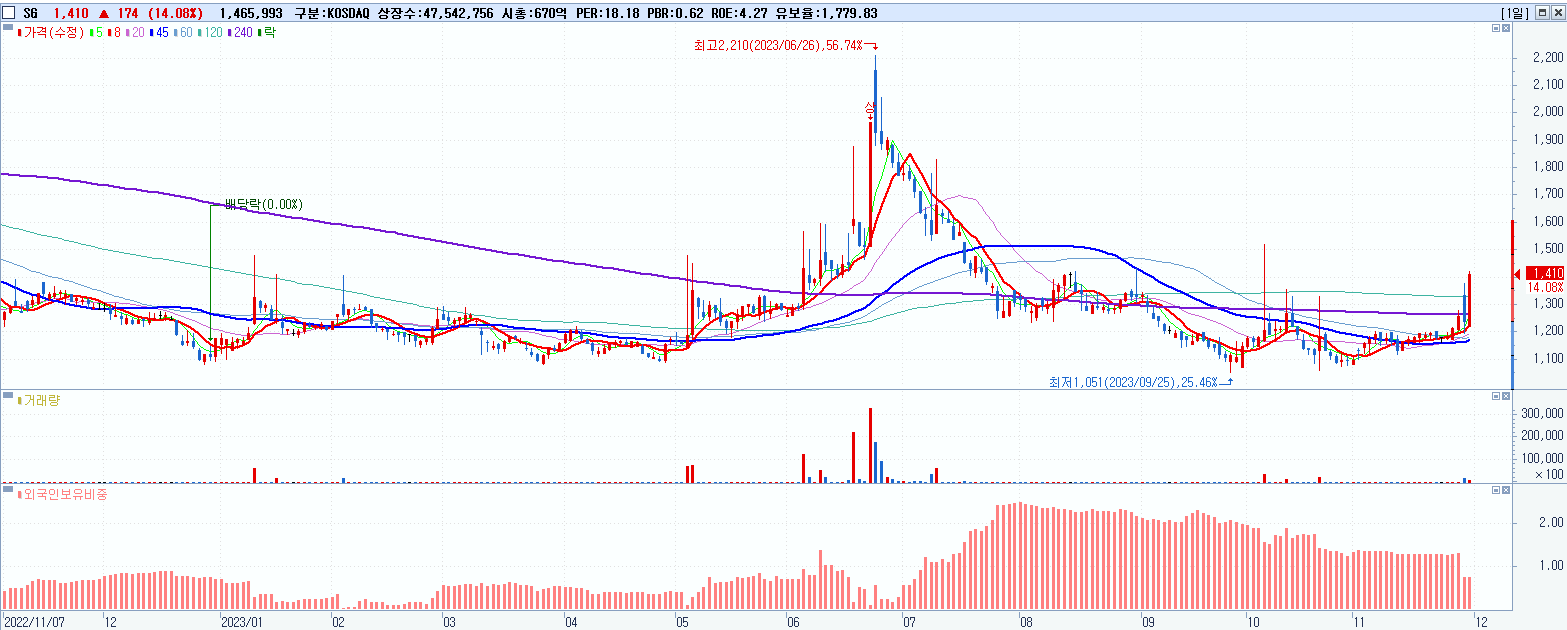Click the ROE:4.27 value in header
The height and width of the screenshot is (630, 1567).
coord(739,13)
